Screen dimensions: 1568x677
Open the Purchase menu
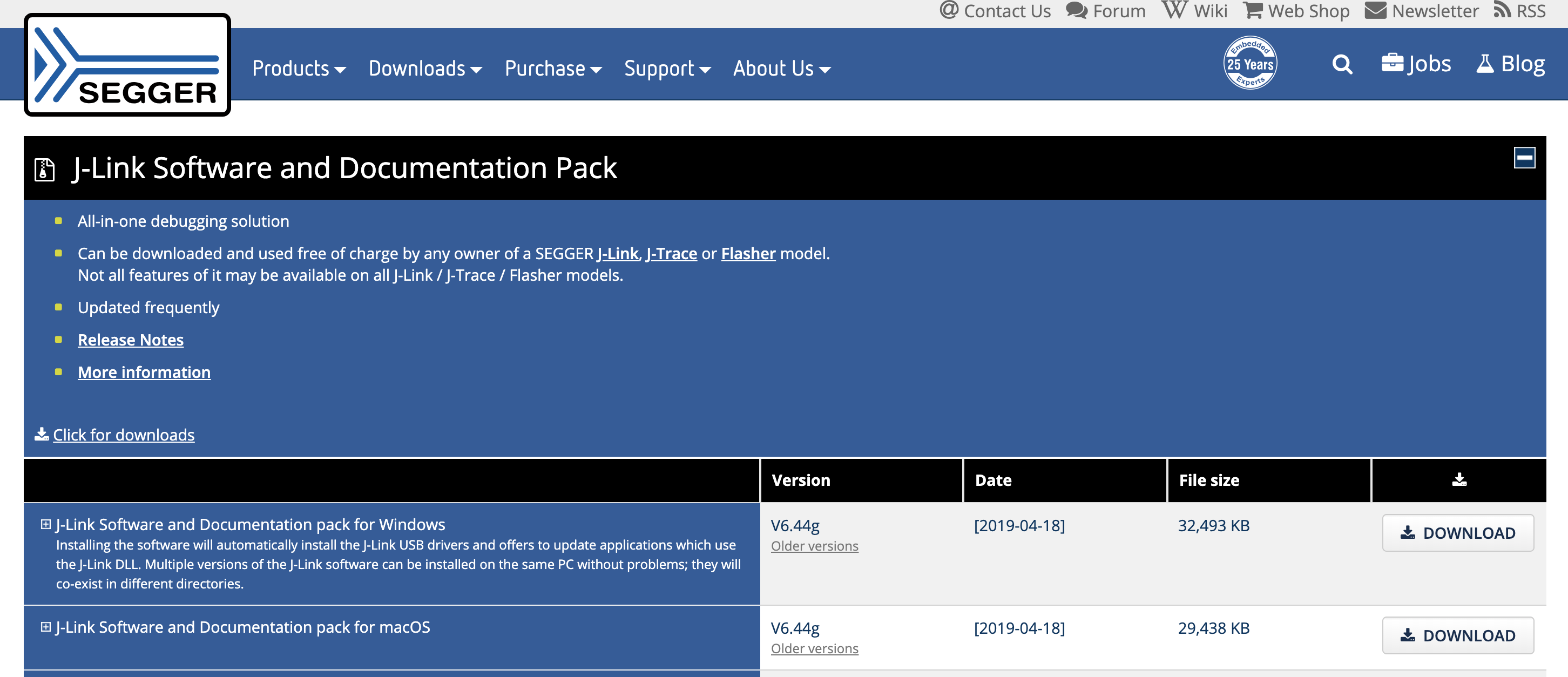point(553,68)
